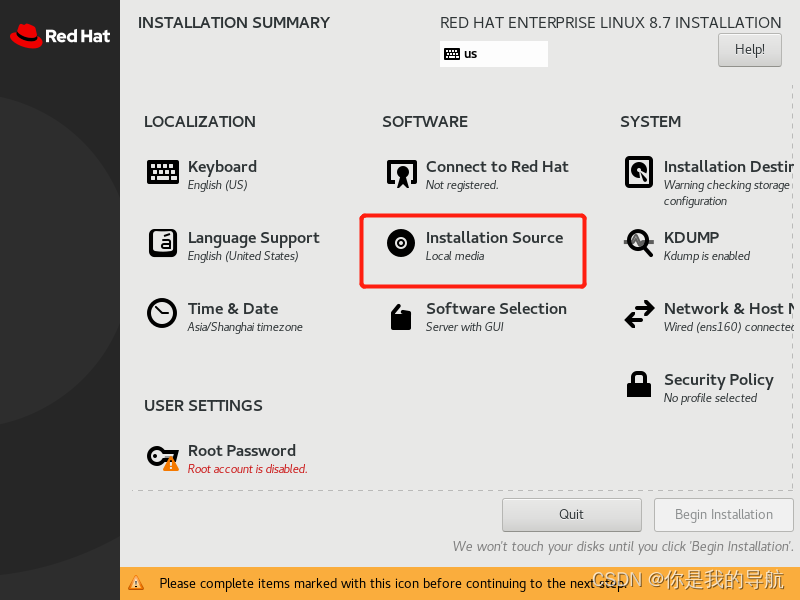Click 'Local media' status text
This screenshot has height=600, width=800.
pyautogui.click(x=455, y=256)
